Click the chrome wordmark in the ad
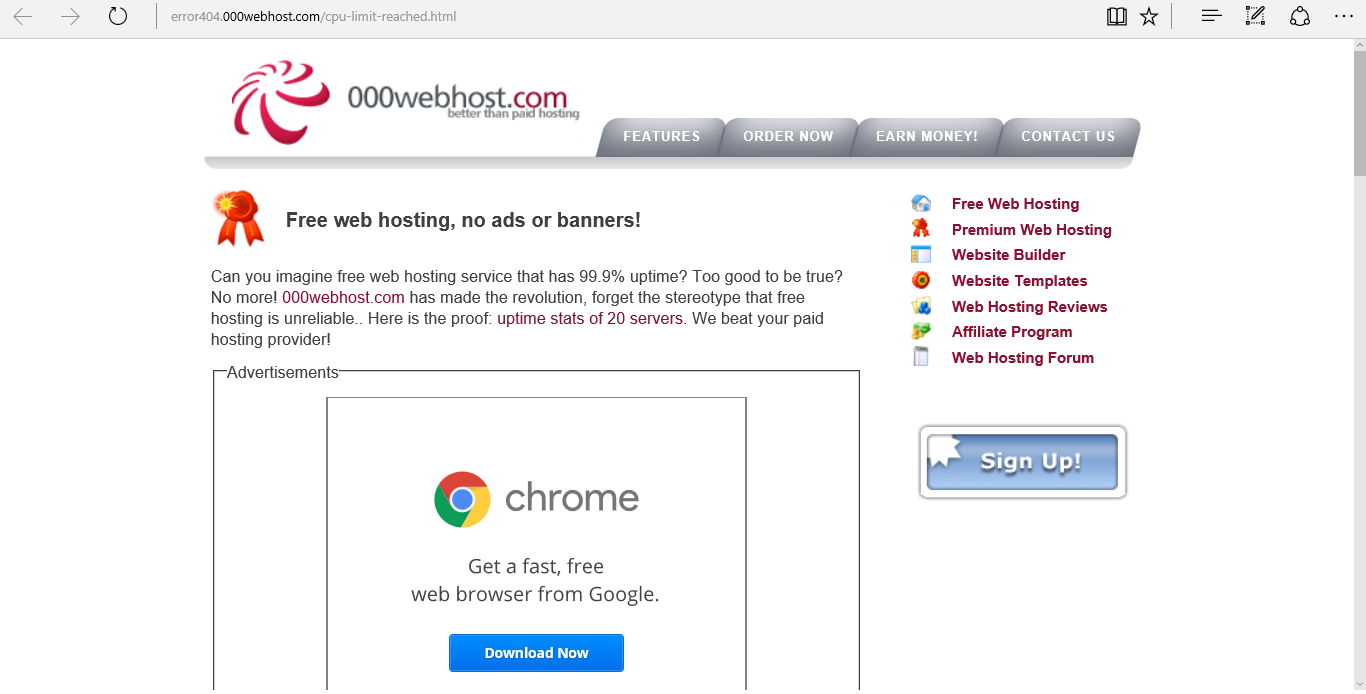The width and height of the screenshot is (1366, 694). 572,497
